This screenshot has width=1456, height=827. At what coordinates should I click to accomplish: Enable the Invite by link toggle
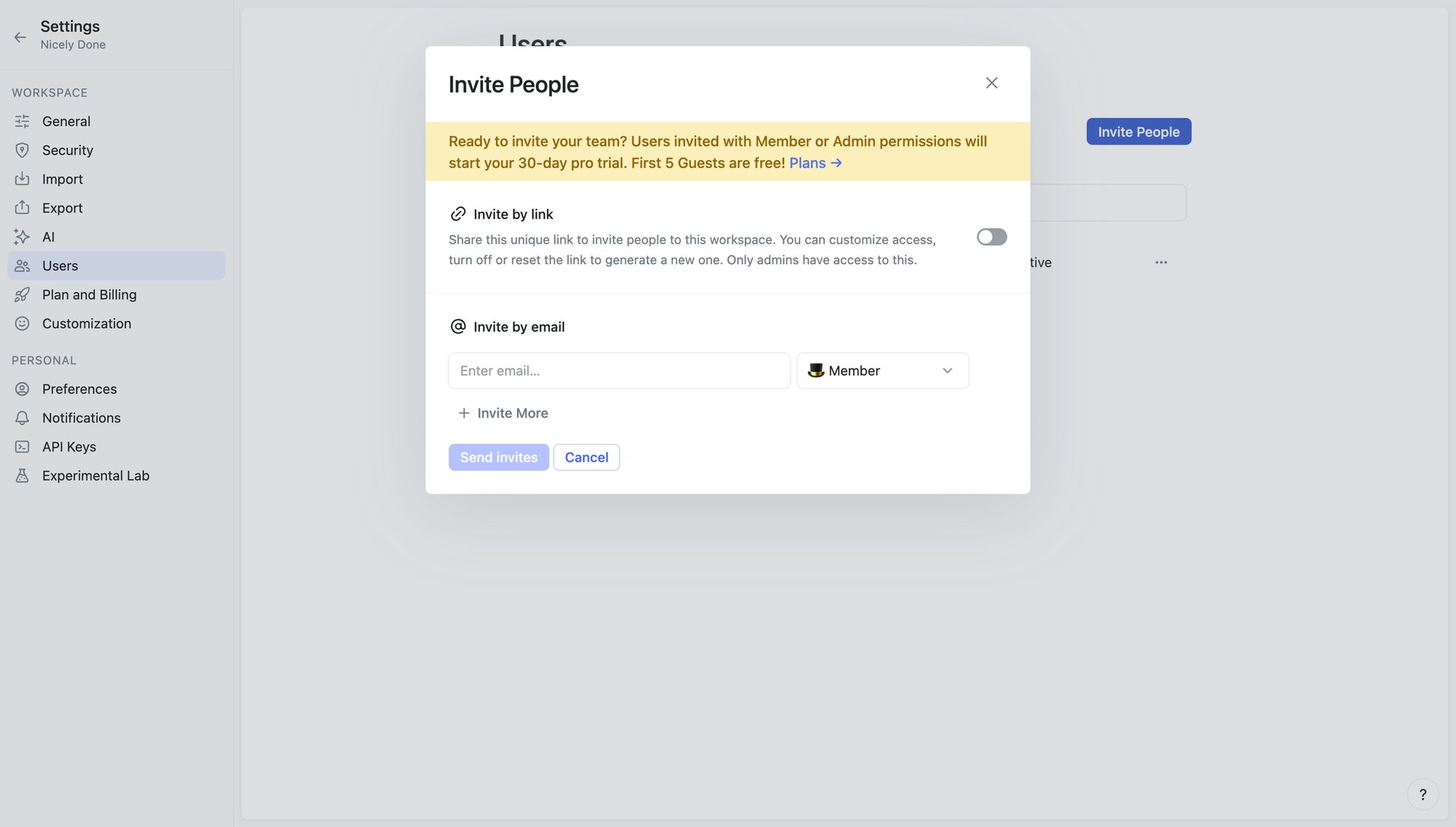click(991, 237)
